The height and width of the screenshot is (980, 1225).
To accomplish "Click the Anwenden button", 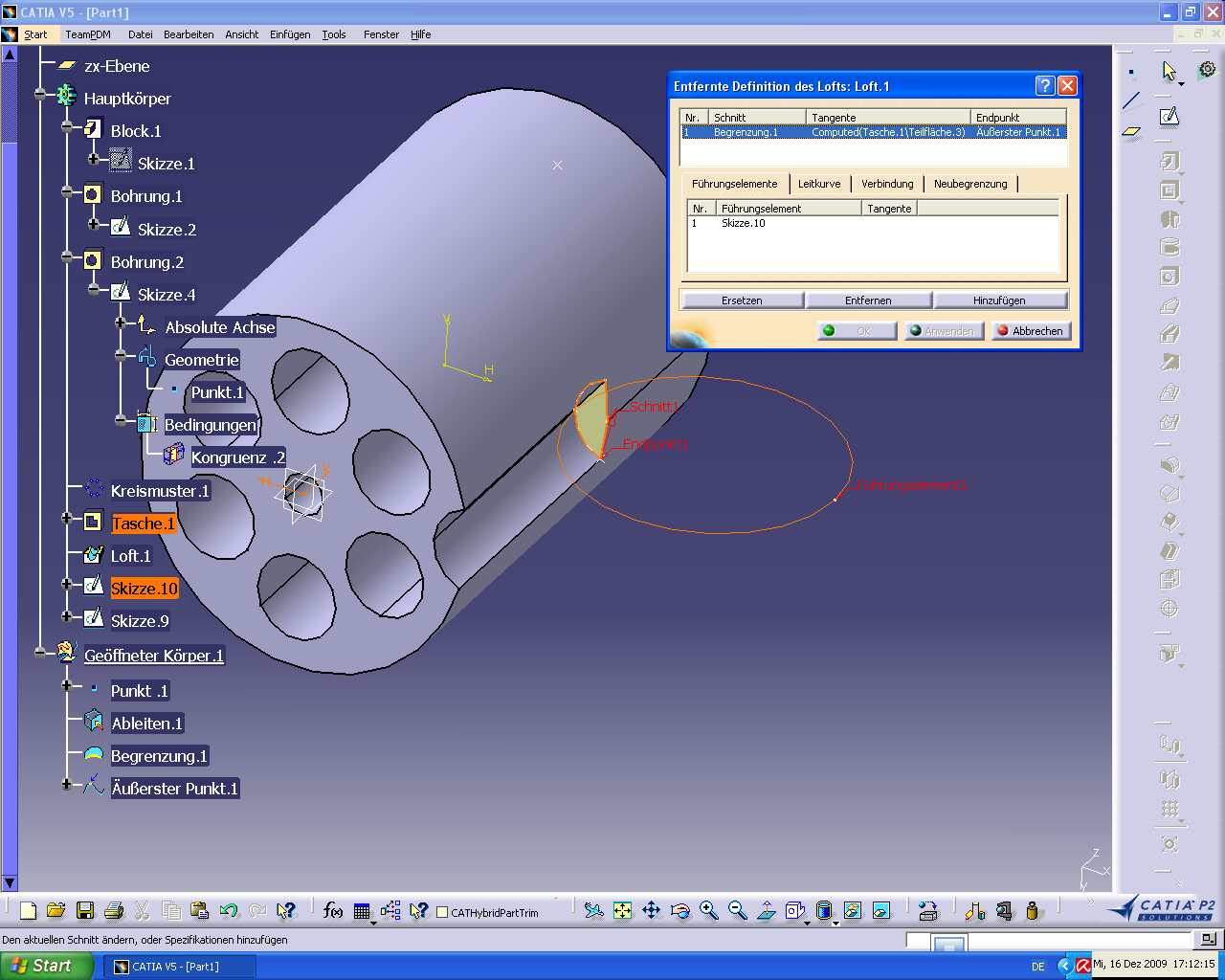I will coord(944,331).
